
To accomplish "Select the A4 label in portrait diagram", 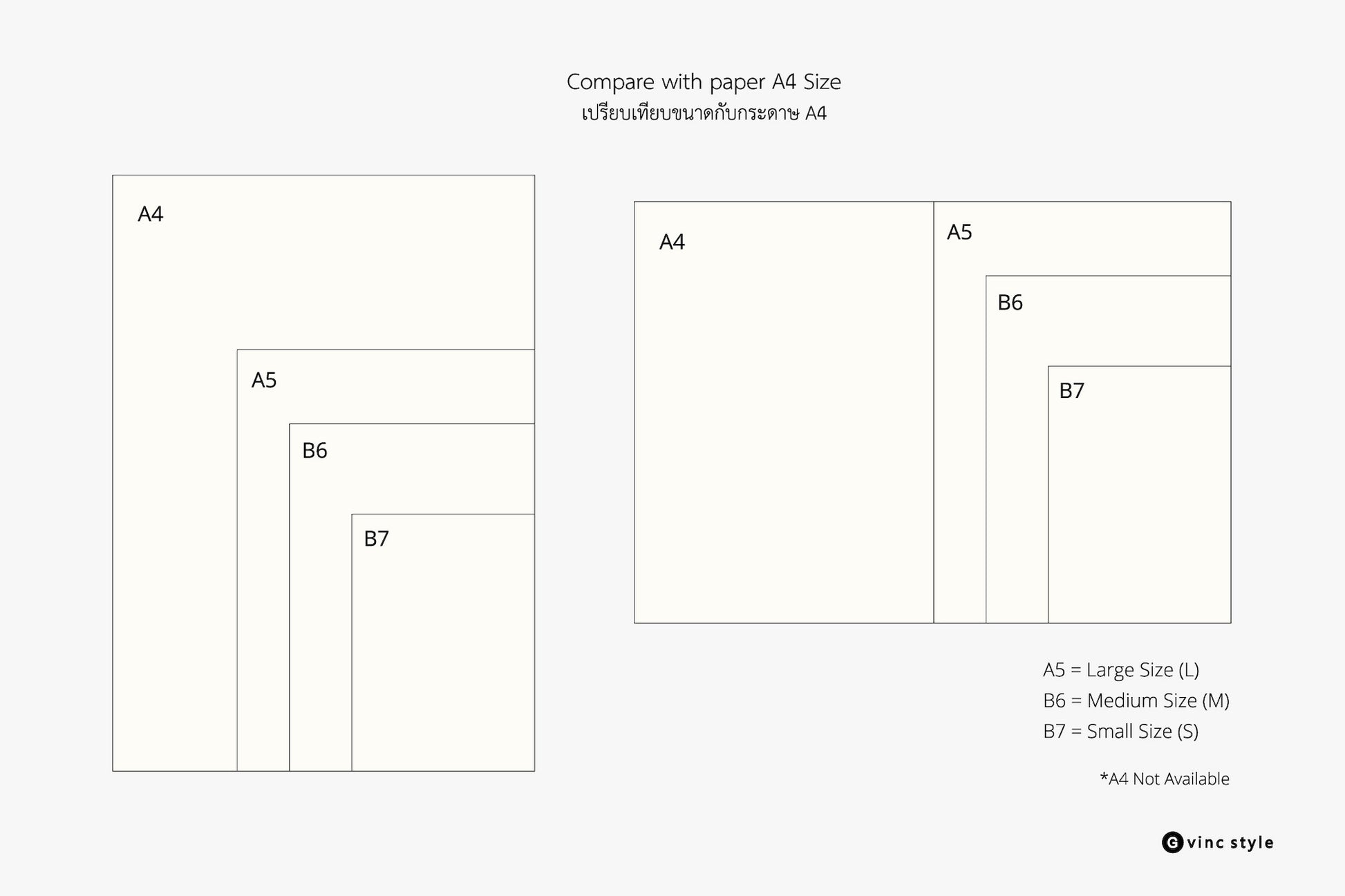I will (150, 214).
